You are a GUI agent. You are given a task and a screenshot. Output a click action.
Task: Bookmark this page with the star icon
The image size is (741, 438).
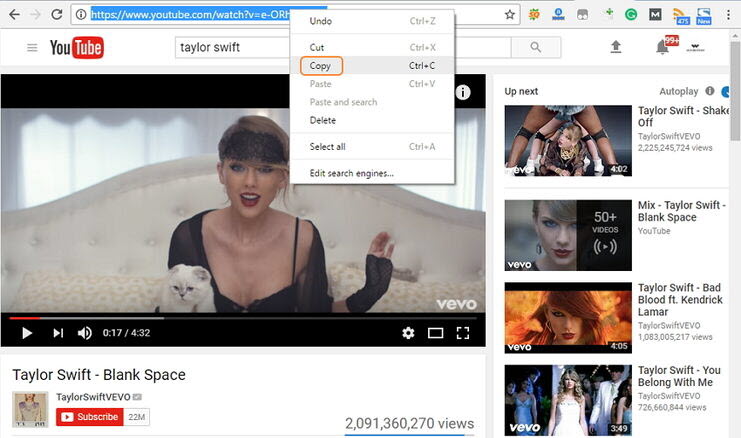pyautogui.click(x=509, y=15)
